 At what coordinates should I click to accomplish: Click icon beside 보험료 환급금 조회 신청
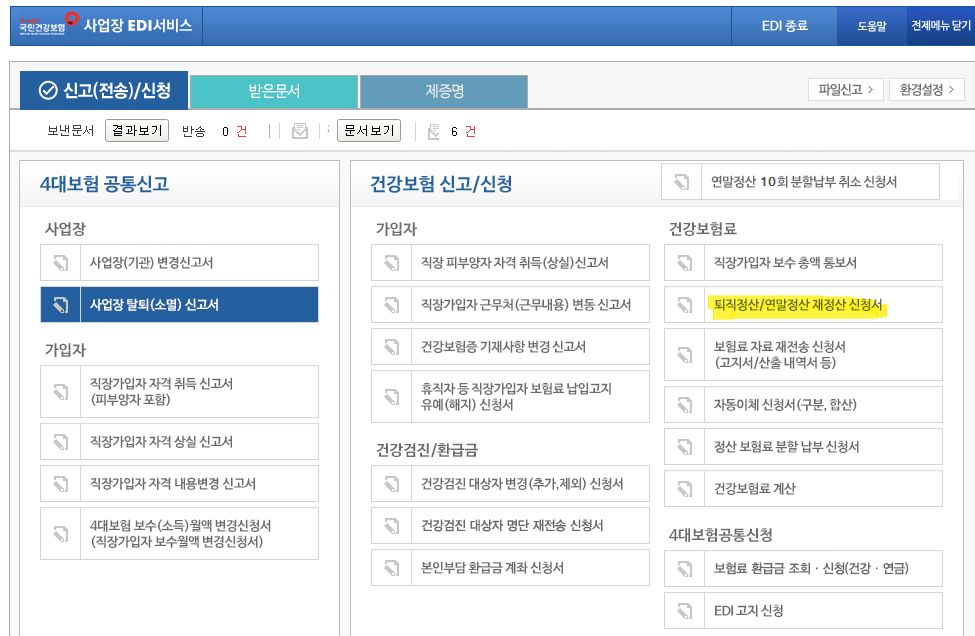pos(685,568)
